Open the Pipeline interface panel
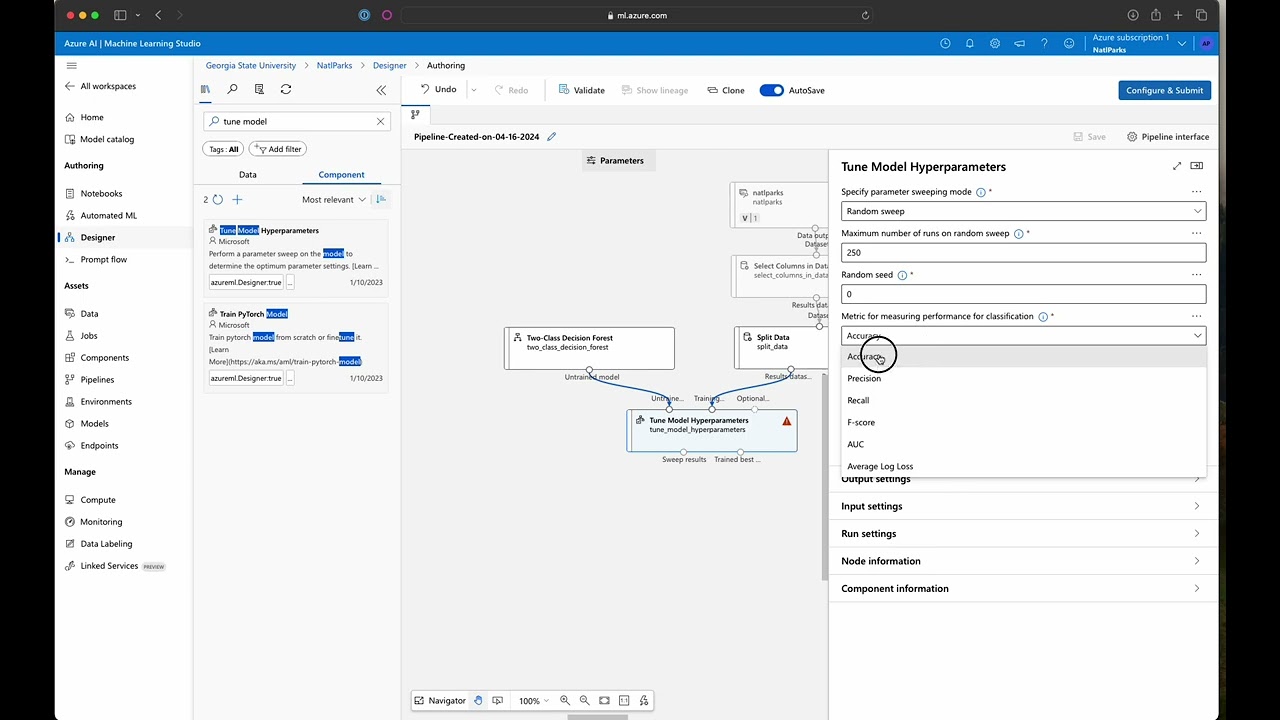 (x=1168, y=137)
